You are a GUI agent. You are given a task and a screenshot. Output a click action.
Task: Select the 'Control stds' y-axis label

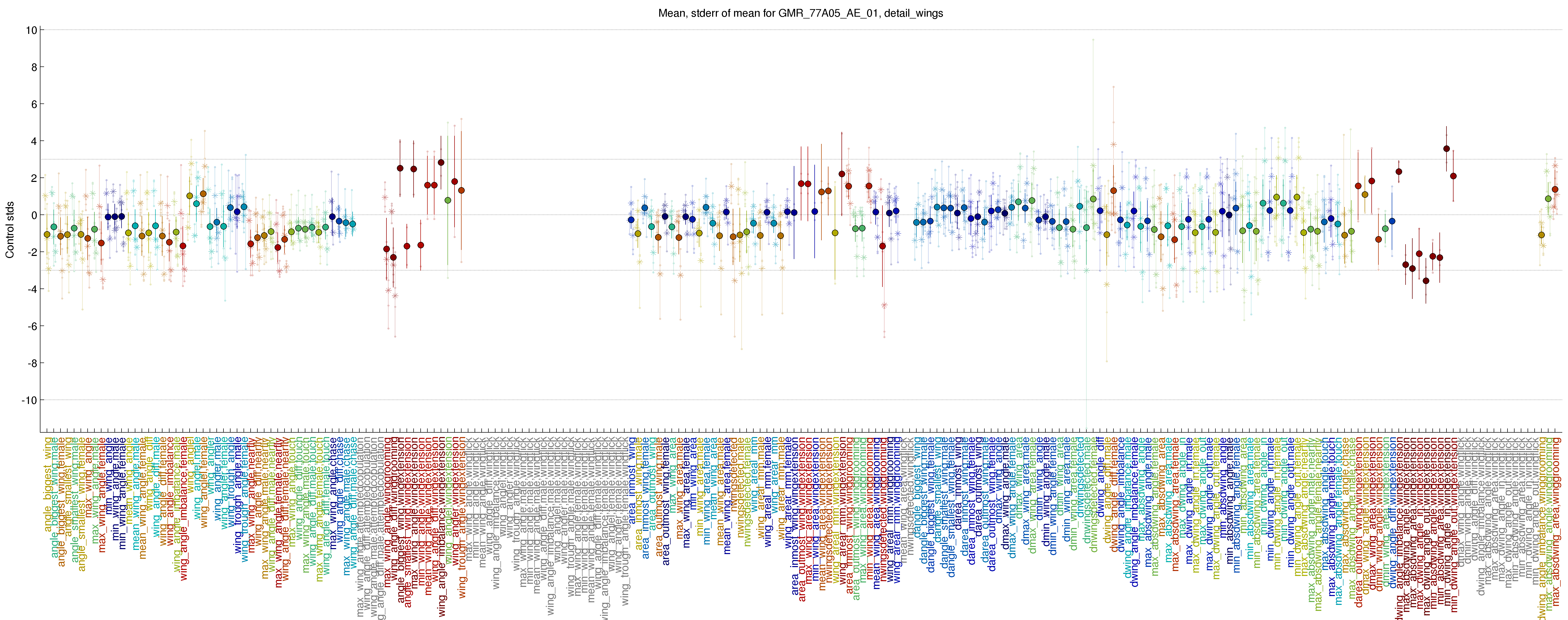click(x=10, y=230)
